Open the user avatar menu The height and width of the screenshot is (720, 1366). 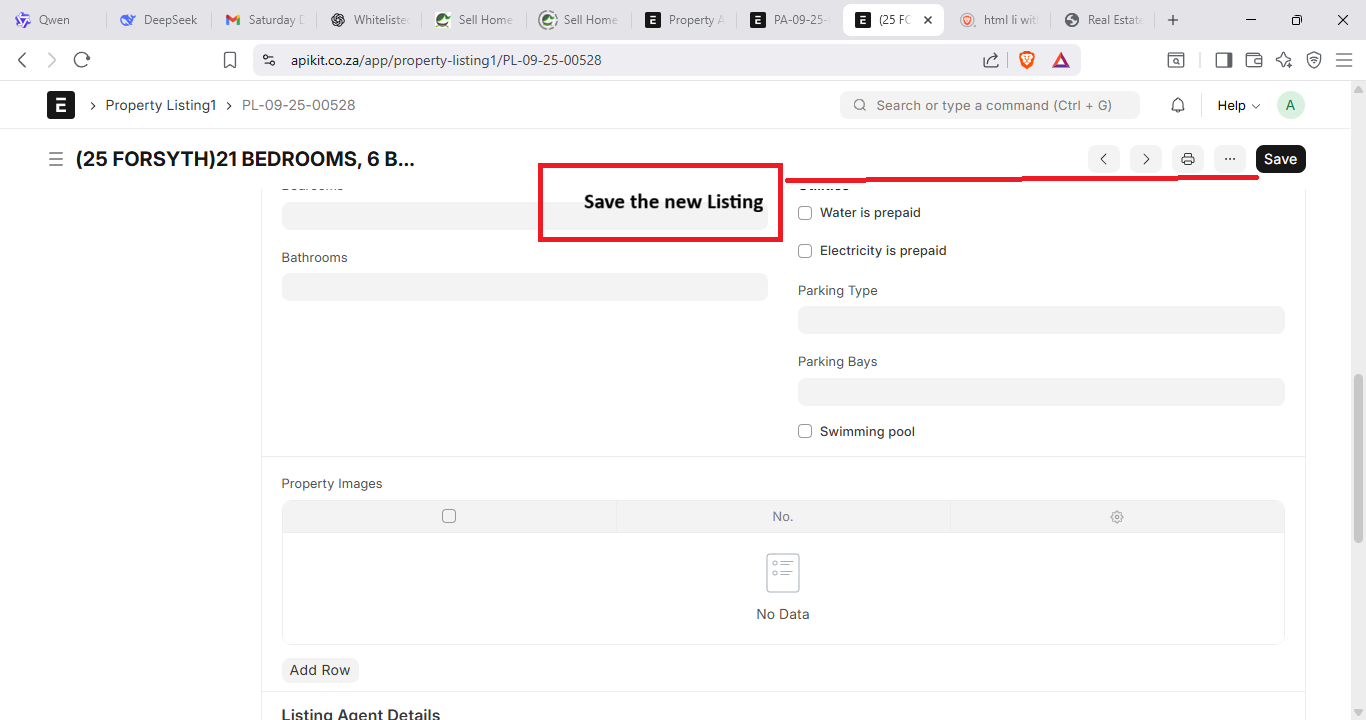coord(1290,105)
